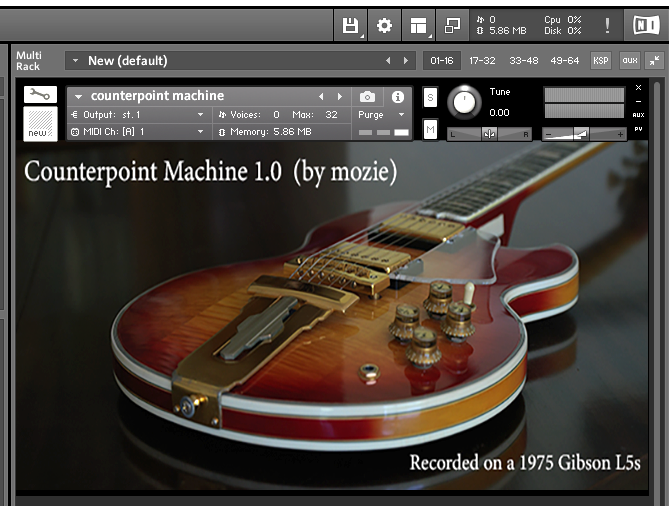
Task: Click the 'Multi Rack' label
Action: pyautogui.click(x=29, y=61)
